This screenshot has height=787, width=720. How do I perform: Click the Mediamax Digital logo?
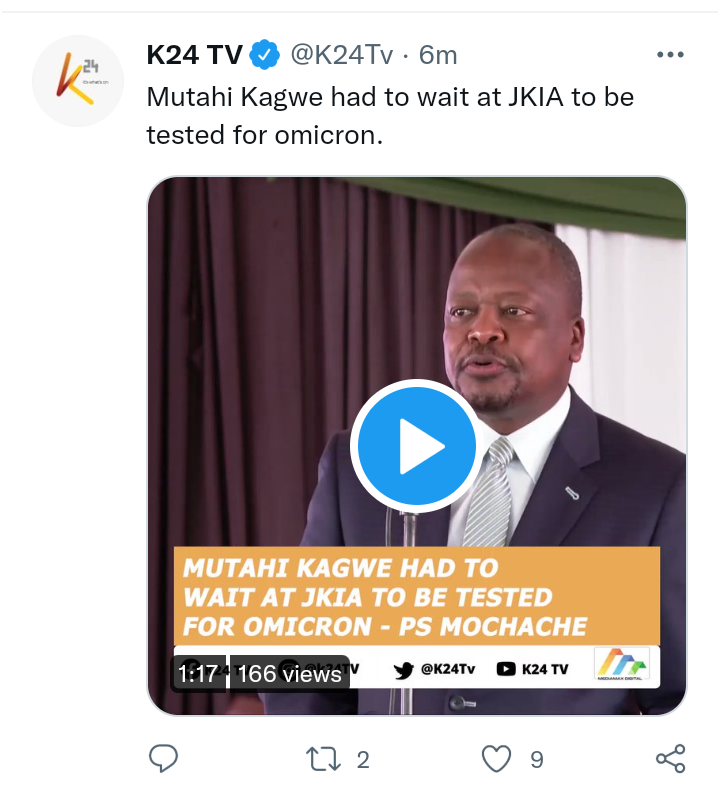point(621,665)
